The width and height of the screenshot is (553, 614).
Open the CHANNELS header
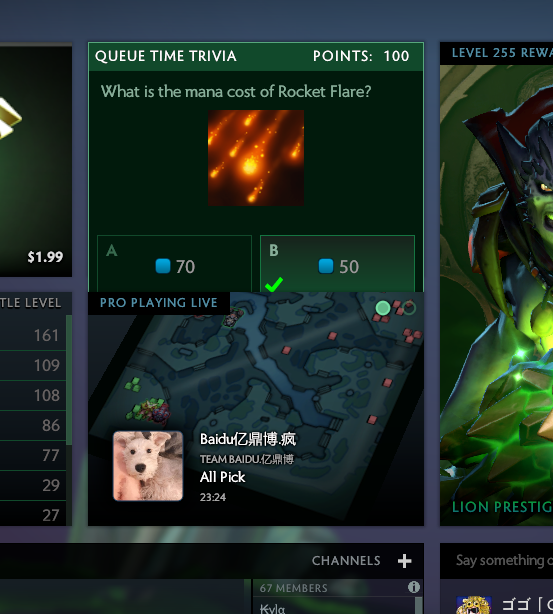coord(346,561)
